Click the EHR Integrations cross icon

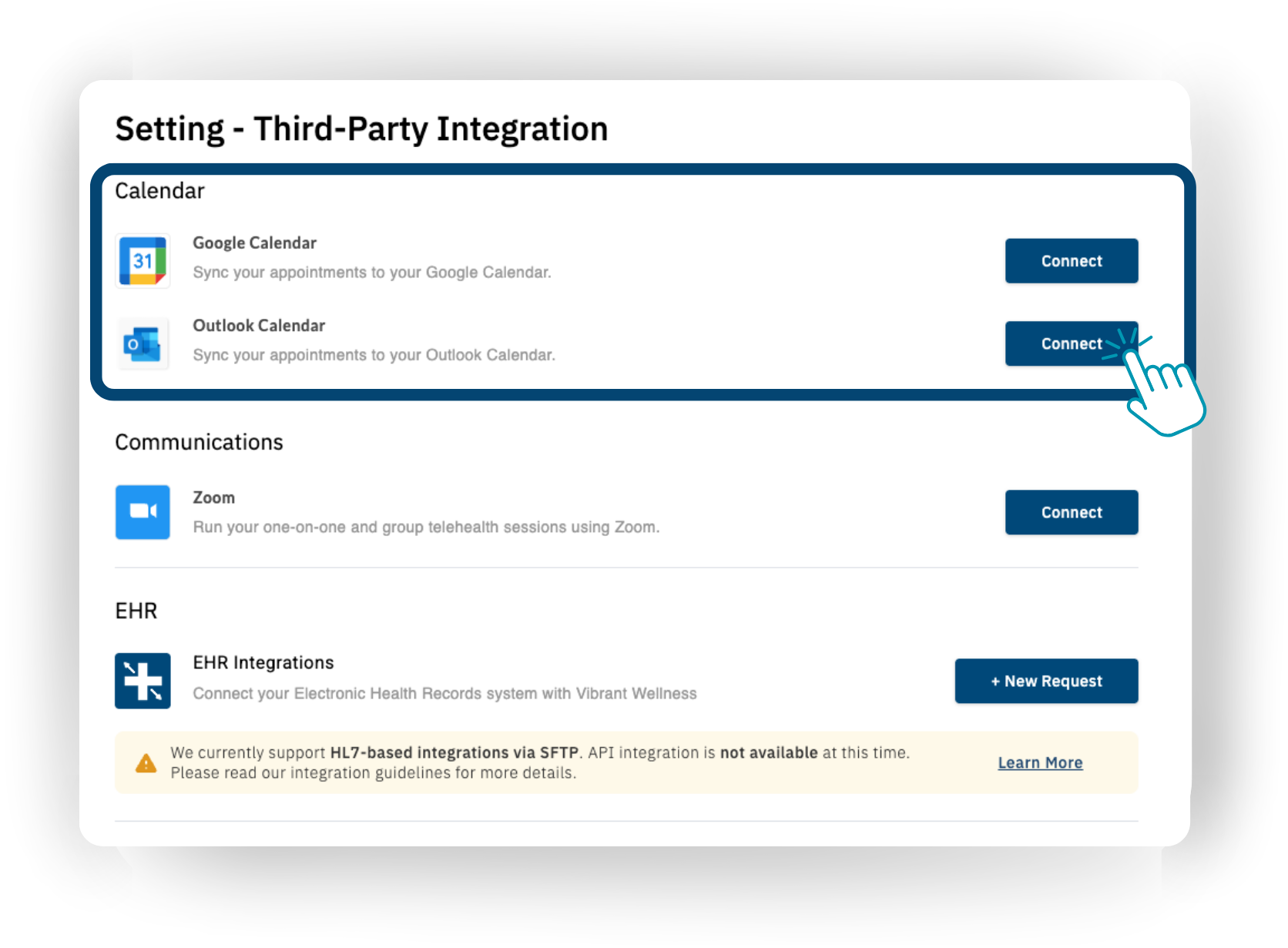143,681
